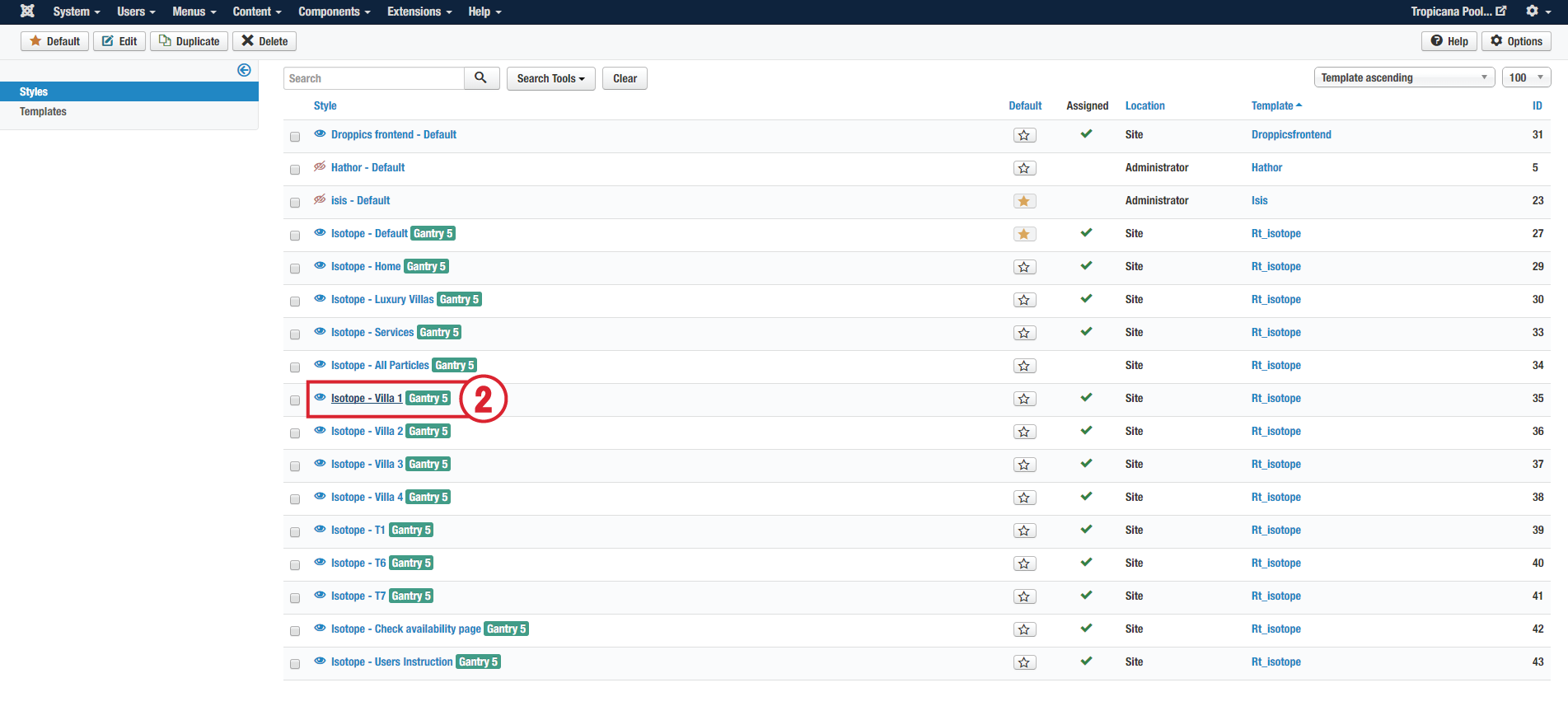Image resolution: width=1568 pixels, height=720 pixels.
Task: Click the Clear search button
Action: [x=625, y=78]
